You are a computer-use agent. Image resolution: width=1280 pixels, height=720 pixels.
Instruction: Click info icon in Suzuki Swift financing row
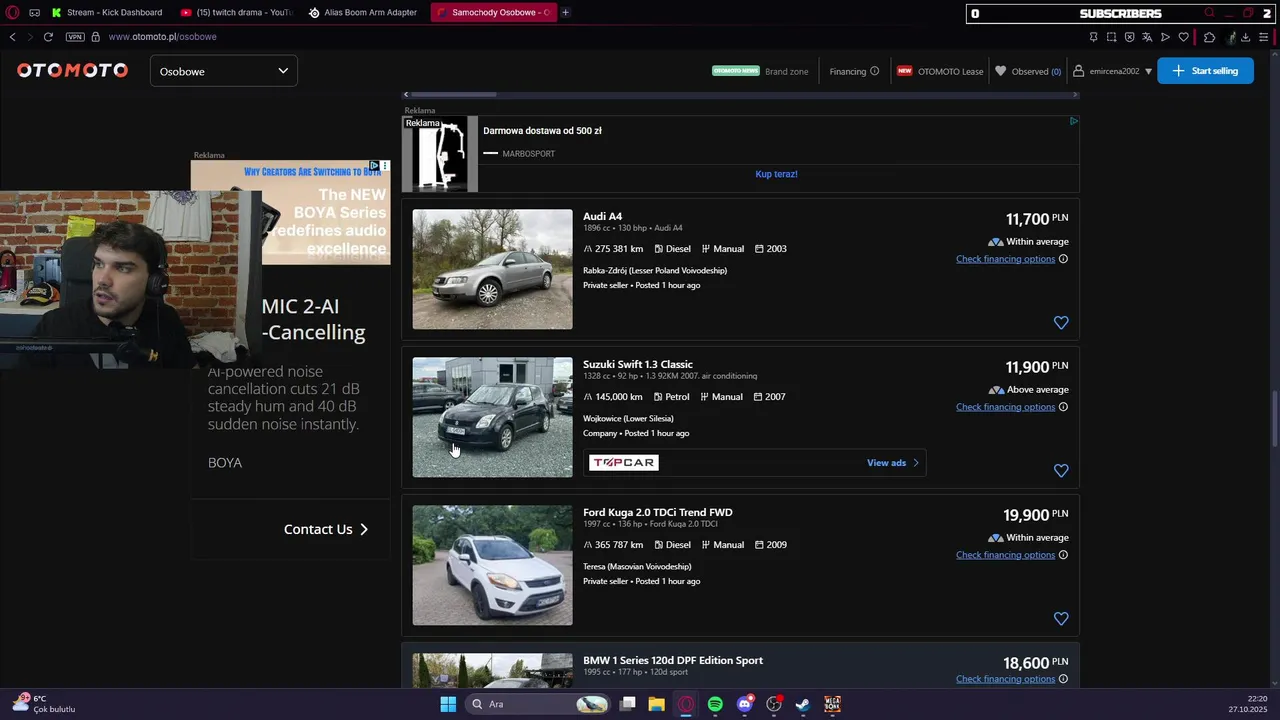click(x=1063, y=407)
